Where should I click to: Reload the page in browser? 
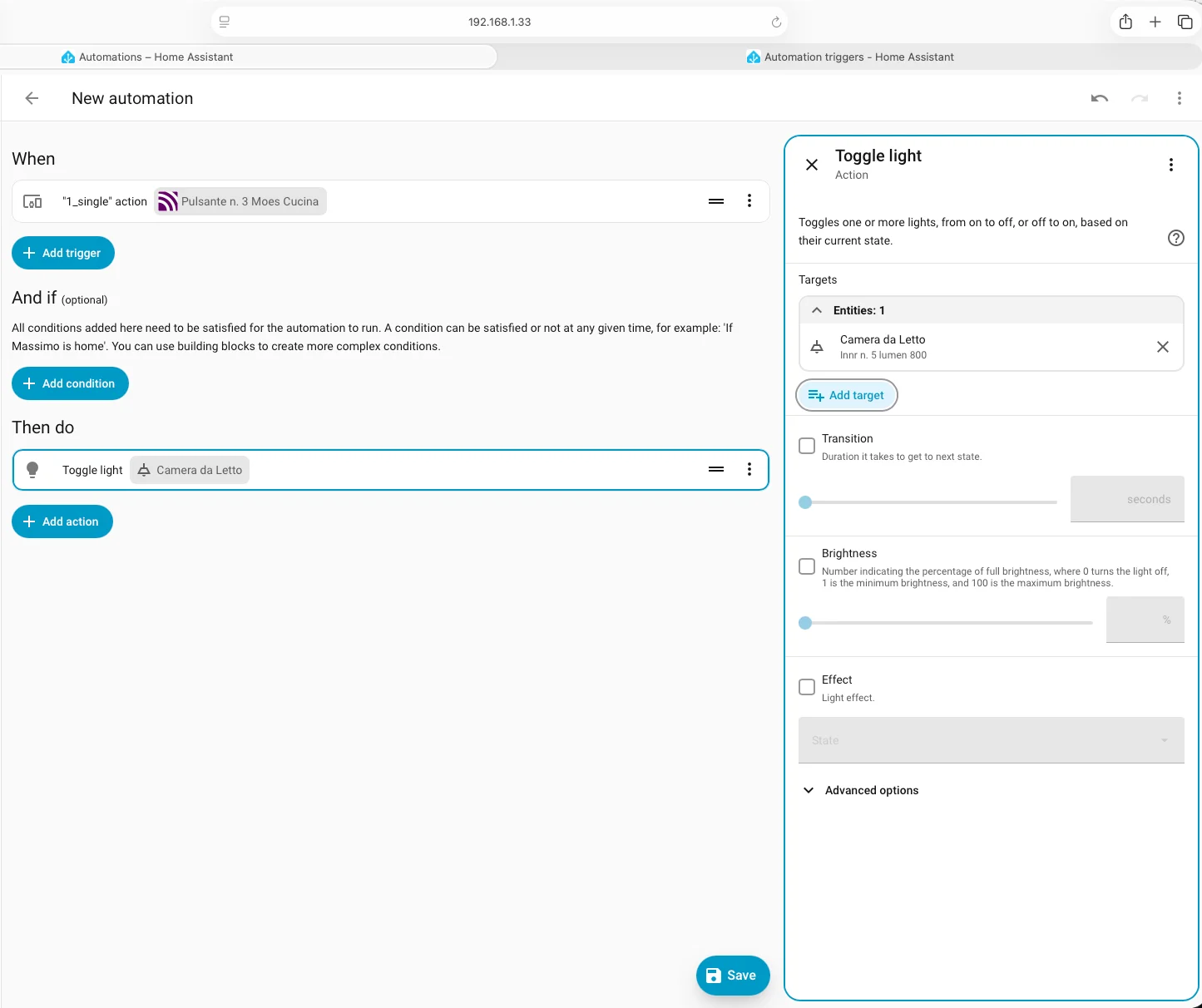tap(776, 22)
